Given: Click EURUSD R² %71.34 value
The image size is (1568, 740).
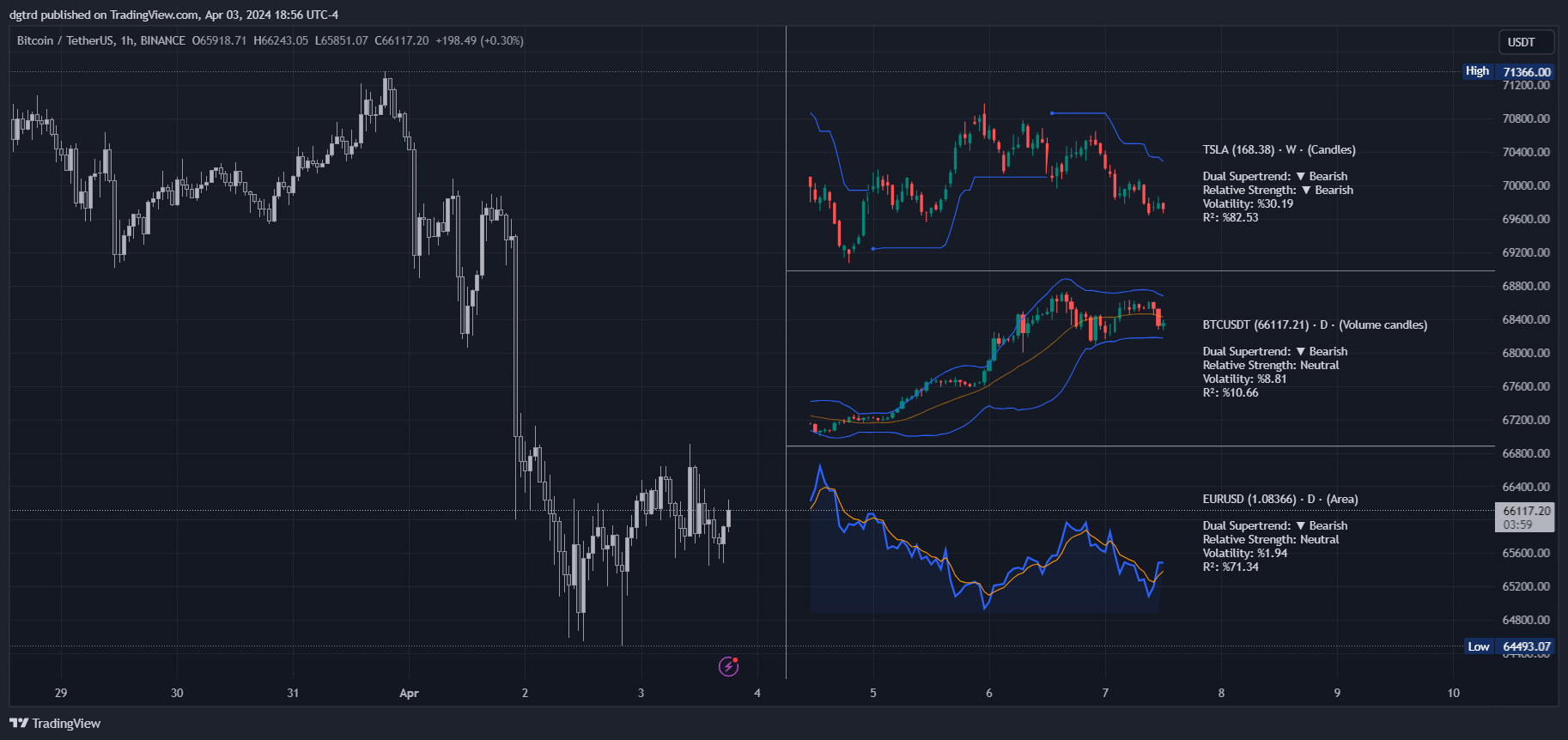Looking at the screenshot, I should pyautogui.click(x=1230, y=567).
